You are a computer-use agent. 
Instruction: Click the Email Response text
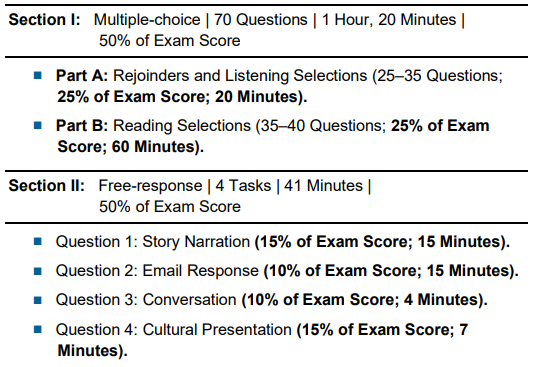[201, 271]
